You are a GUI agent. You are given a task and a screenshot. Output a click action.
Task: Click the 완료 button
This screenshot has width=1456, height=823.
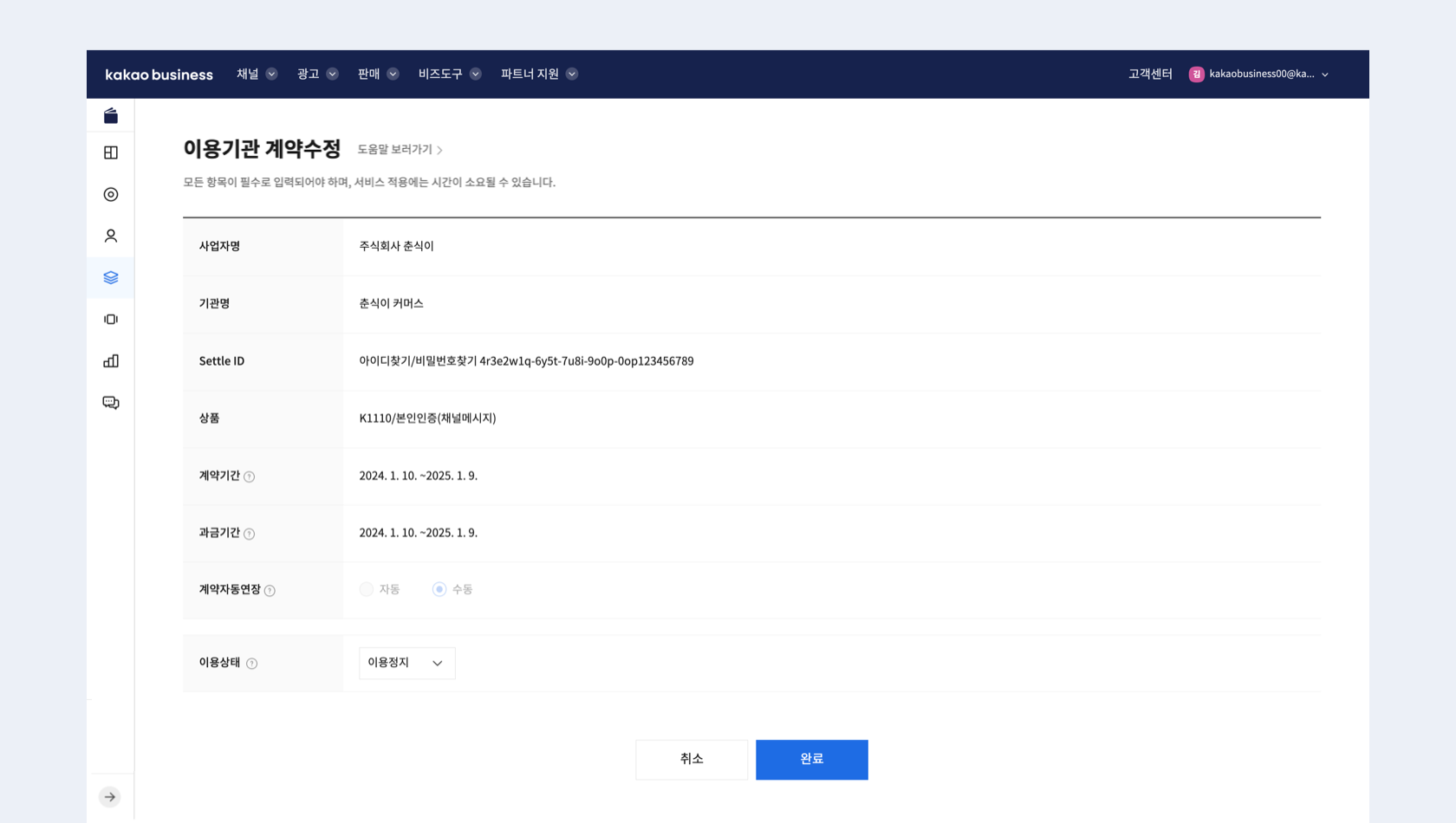(x=811, y=759)
